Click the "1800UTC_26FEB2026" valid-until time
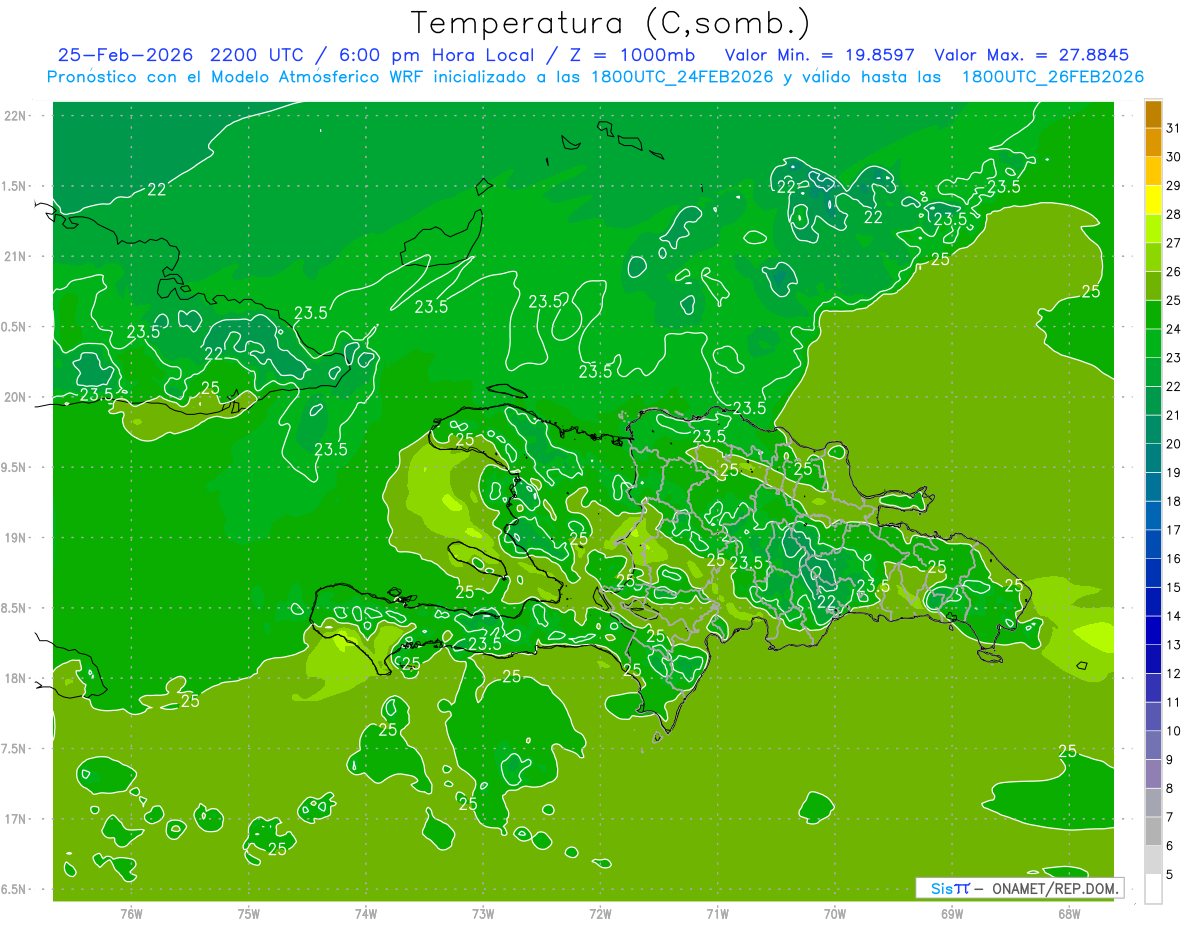The width and height of the screenshot is (1200, 927). [1053, 77]
